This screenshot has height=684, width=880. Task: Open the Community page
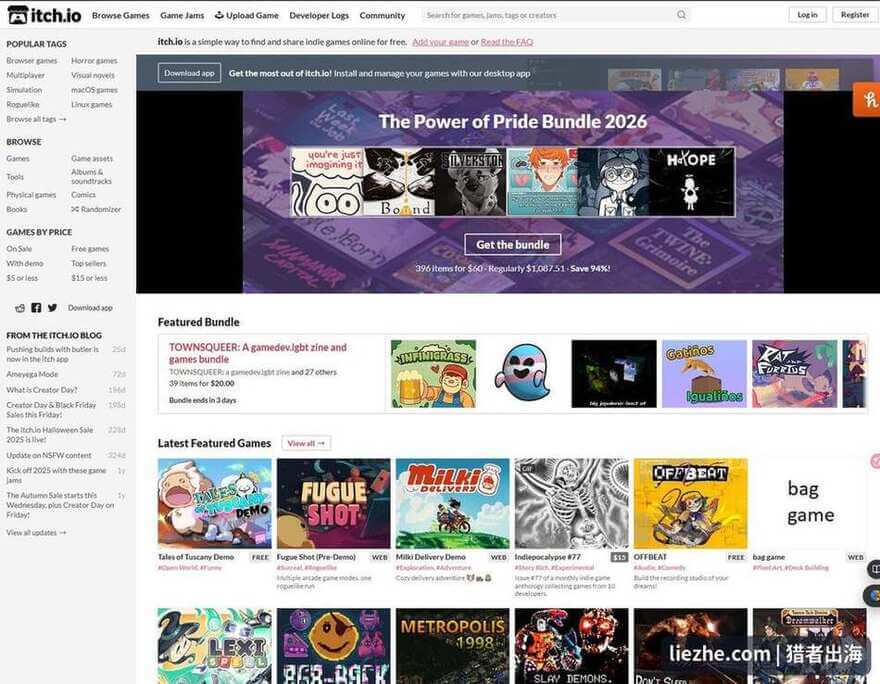click(382, 15)
